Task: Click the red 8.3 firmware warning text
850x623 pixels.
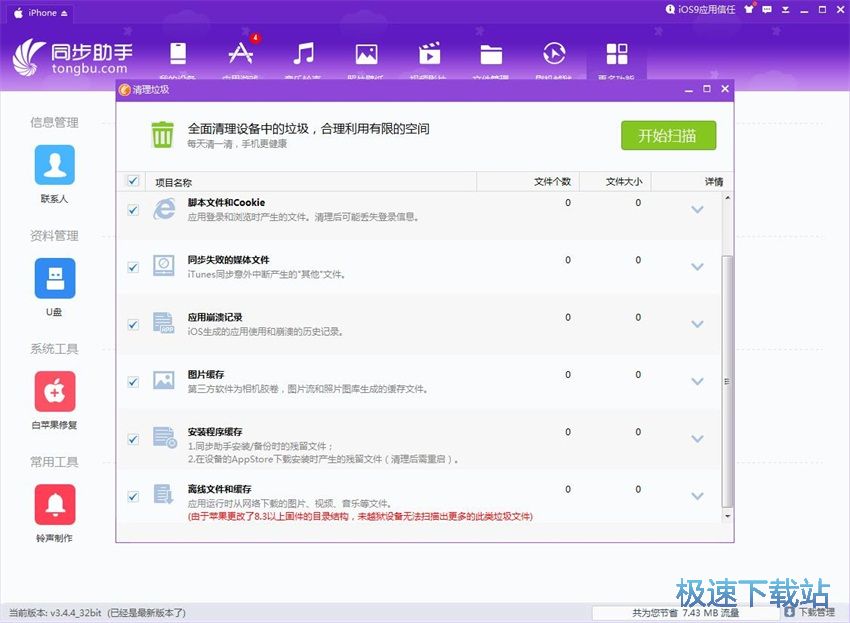Action: tap(360, 516)
